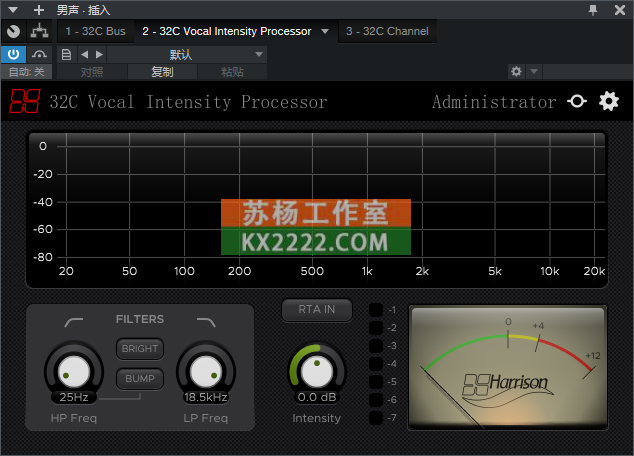Screen dimensions: 634x456
Task: Expand the Vocal Intensity Processor tab dropdown arrow
Action: click(325, 31)
